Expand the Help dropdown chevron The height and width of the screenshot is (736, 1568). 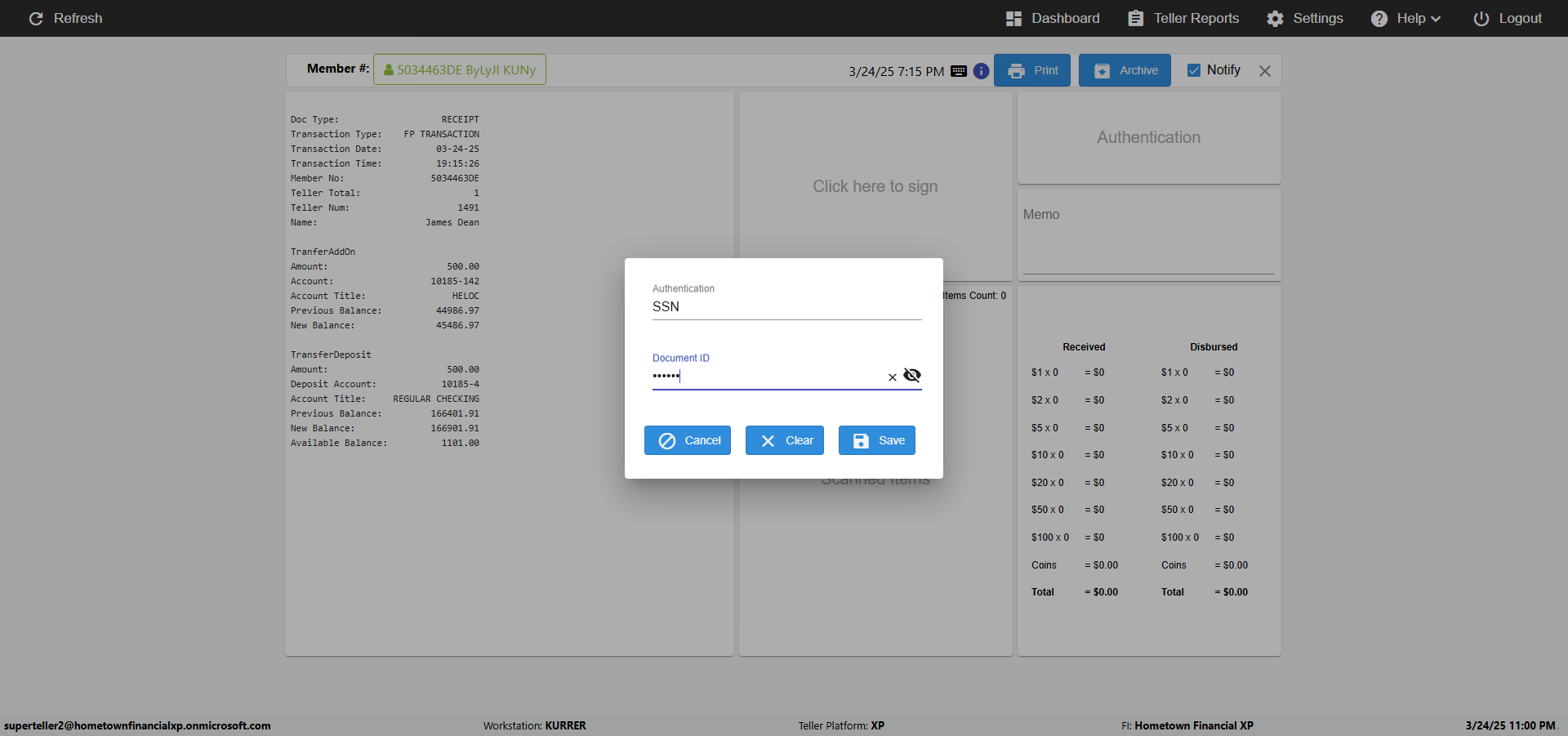point(1436,19)
